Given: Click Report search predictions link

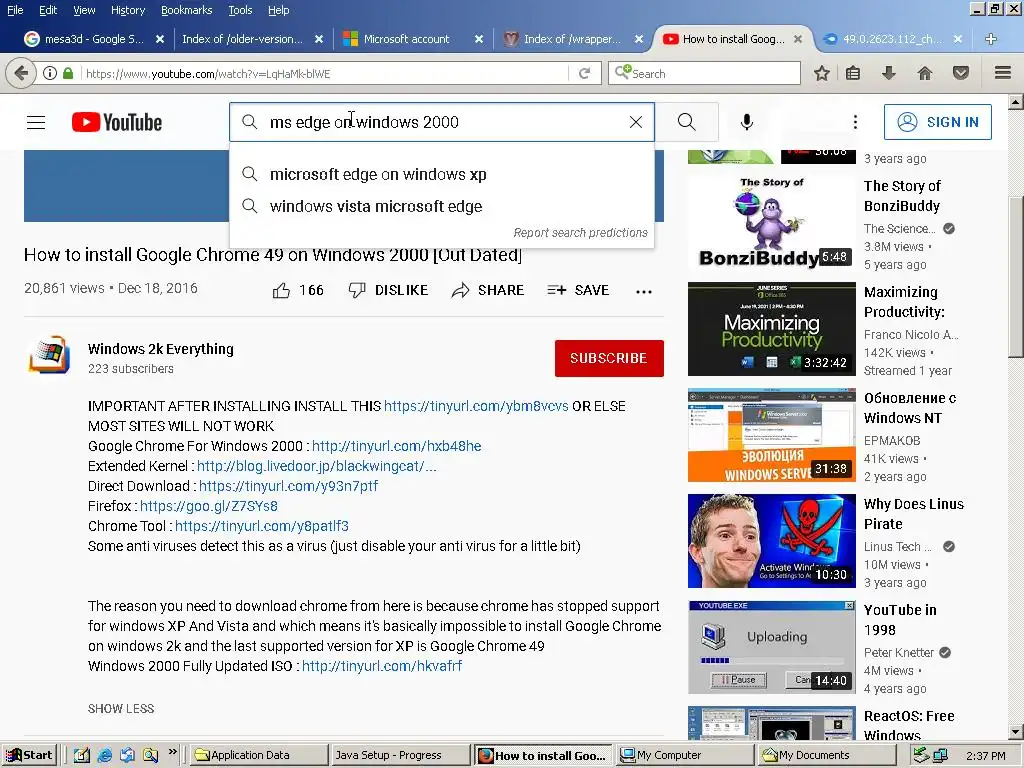Looking at the screenshot, I should [580, 232].
